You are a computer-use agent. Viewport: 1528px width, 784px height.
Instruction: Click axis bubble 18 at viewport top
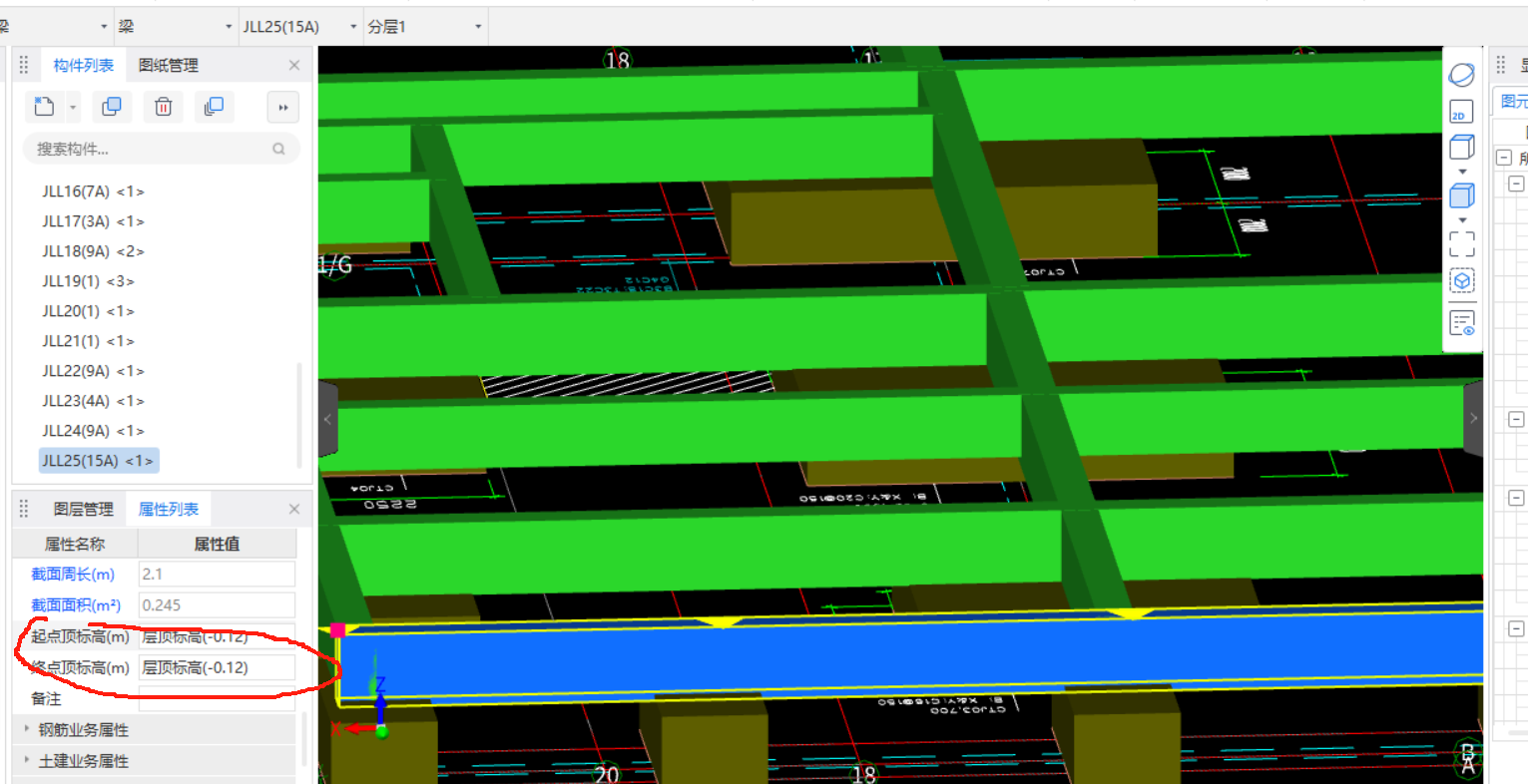click(618, 60)
